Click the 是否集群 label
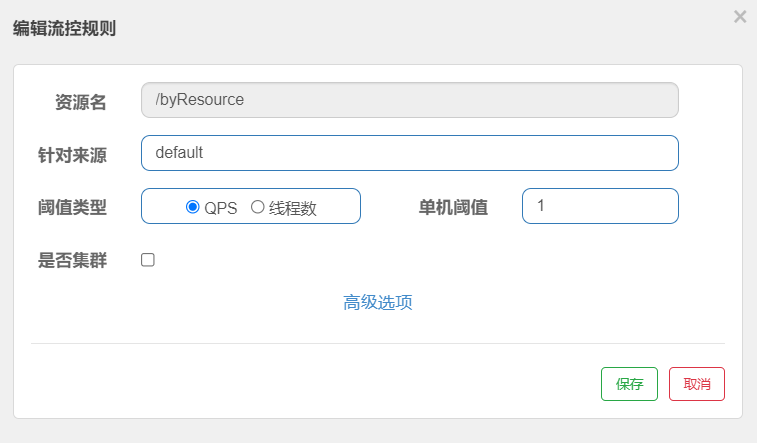 [72, 261]
